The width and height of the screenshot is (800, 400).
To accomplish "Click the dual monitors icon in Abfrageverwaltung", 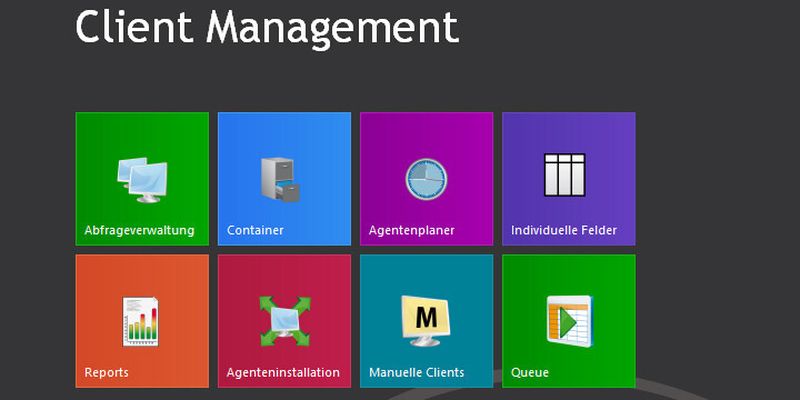I will 142,180.
